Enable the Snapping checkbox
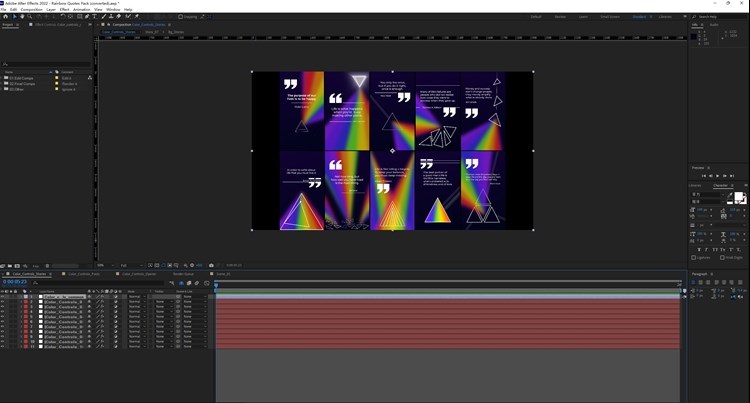The image size is (750, 403). click(180, 16)
